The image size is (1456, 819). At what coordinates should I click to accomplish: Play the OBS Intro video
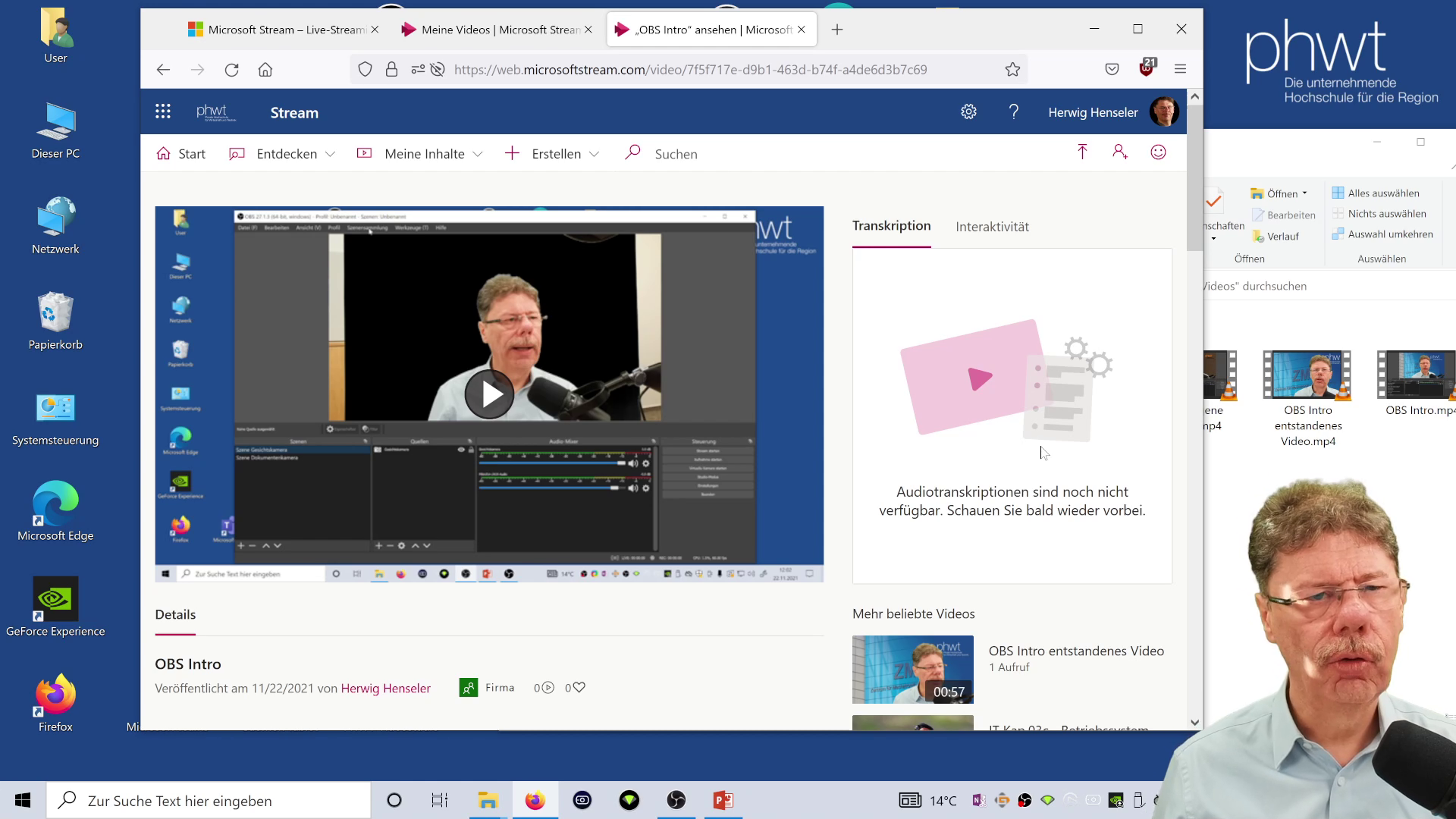click(489, 394)
